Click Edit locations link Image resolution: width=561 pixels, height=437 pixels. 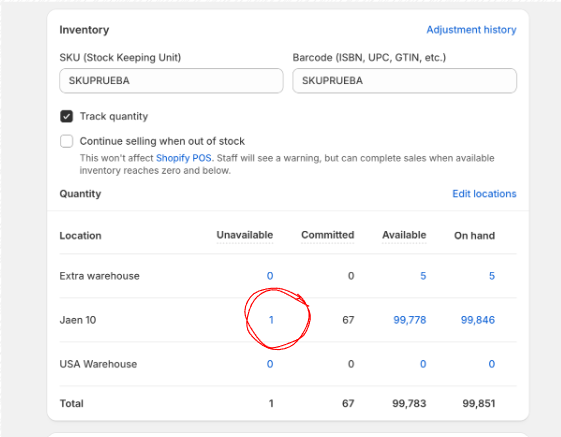point(484,194)
